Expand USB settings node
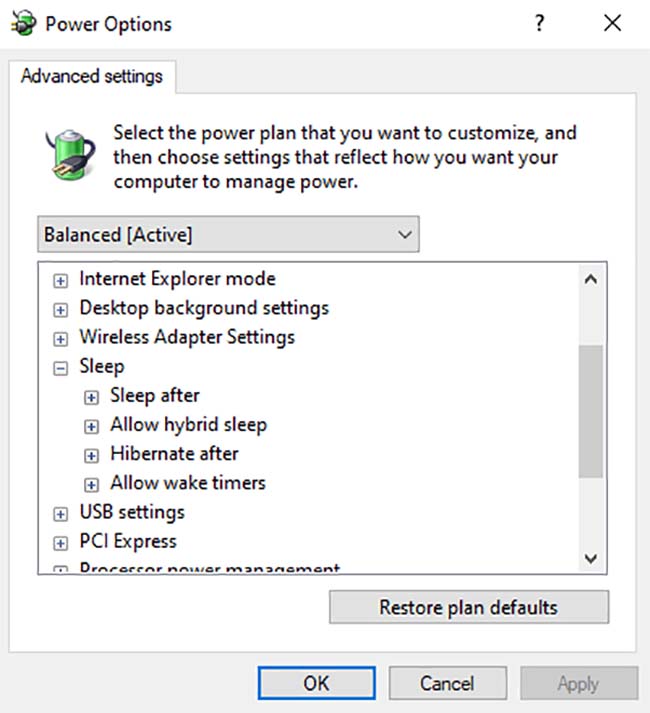This screenshot has height=713, width=650. pyautogui.click(x=60, y=514)
